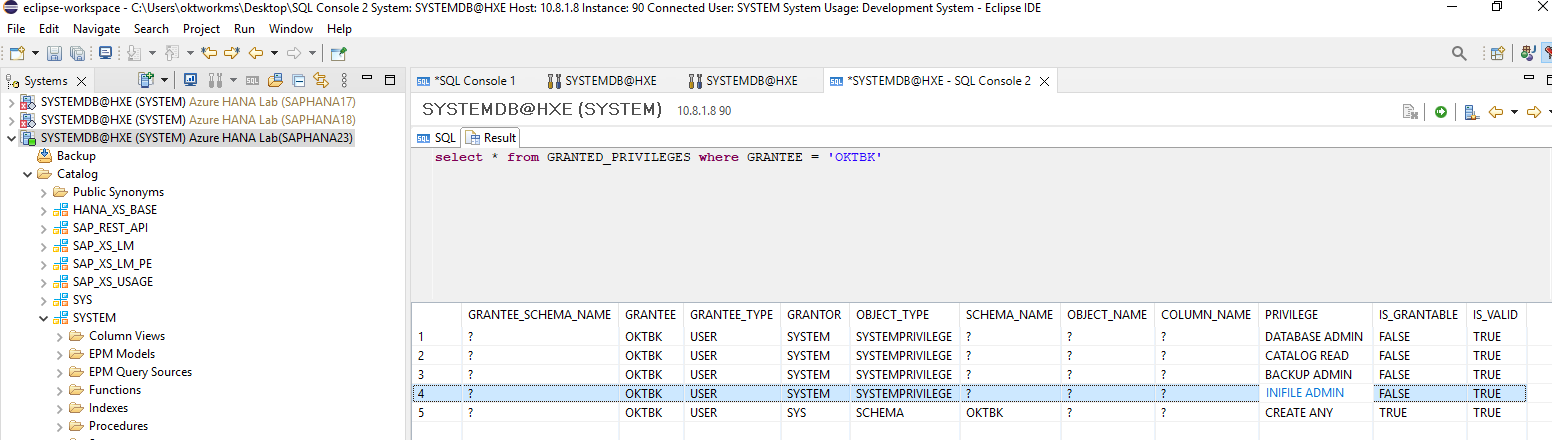Click the open folder icon in Systems view

275,80
